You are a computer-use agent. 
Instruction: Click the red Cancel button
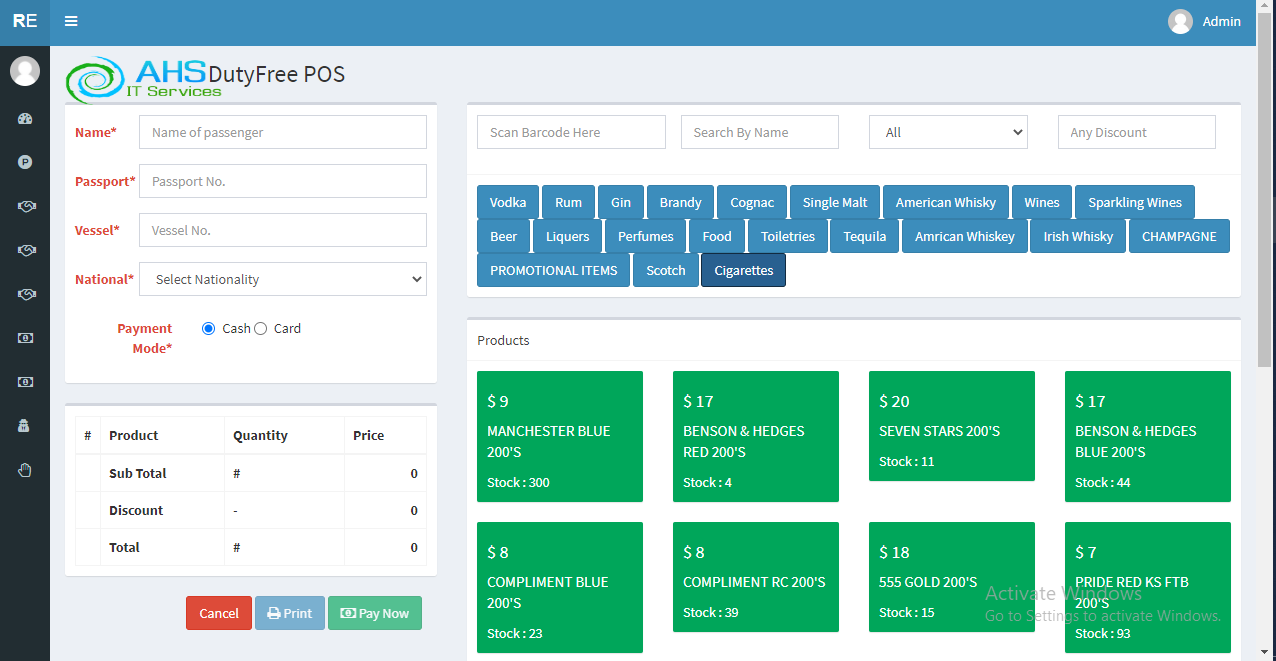[x=219, y=613]
